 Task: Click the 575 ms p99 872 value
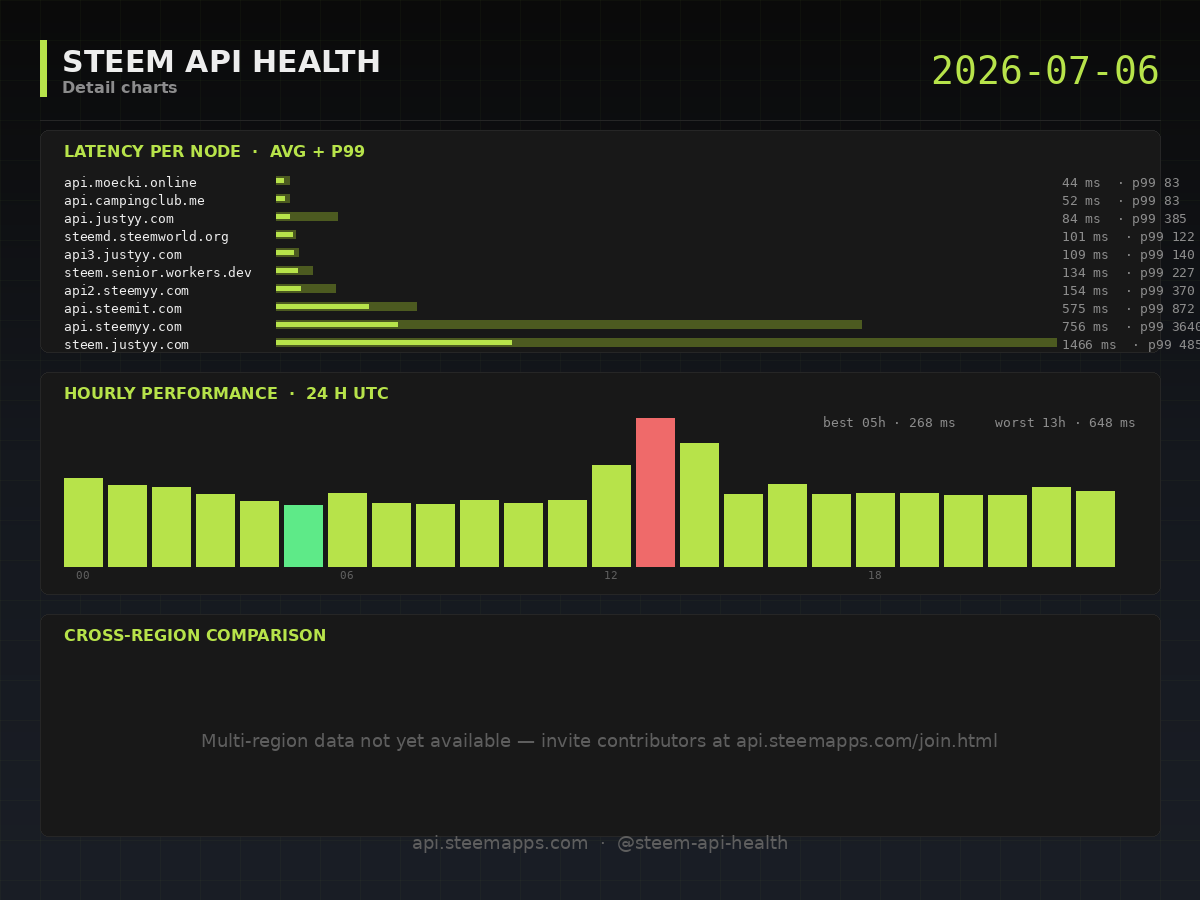point(1129,309)
